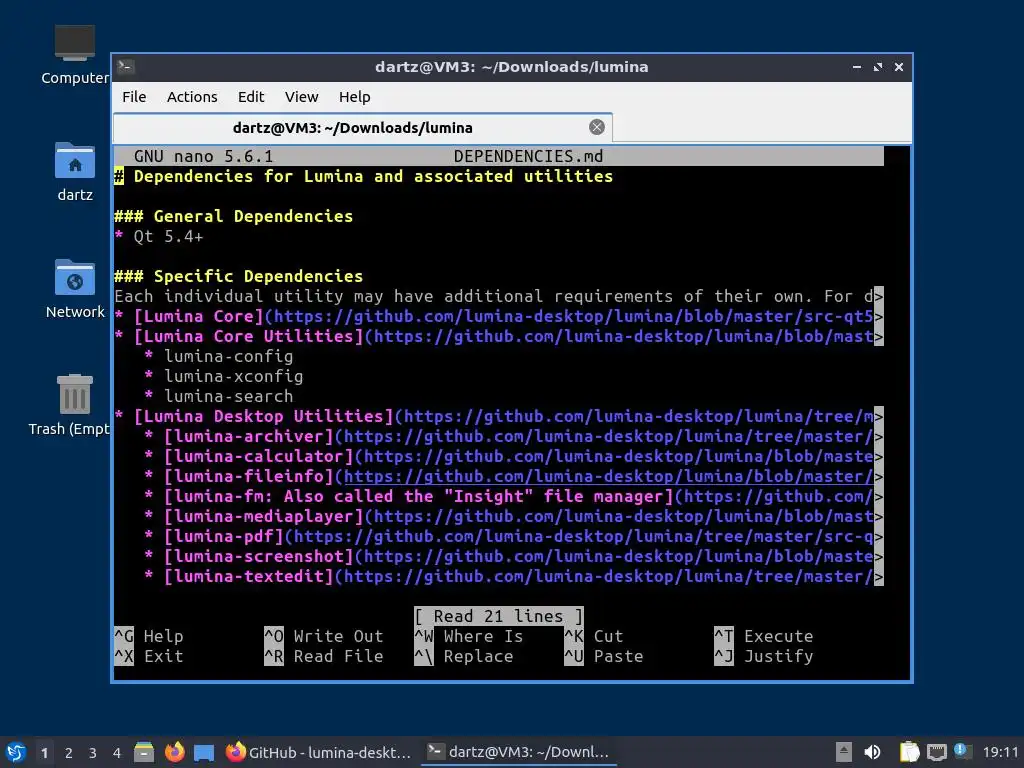
Task: Open the update notification tray icon
Action: 962,751
